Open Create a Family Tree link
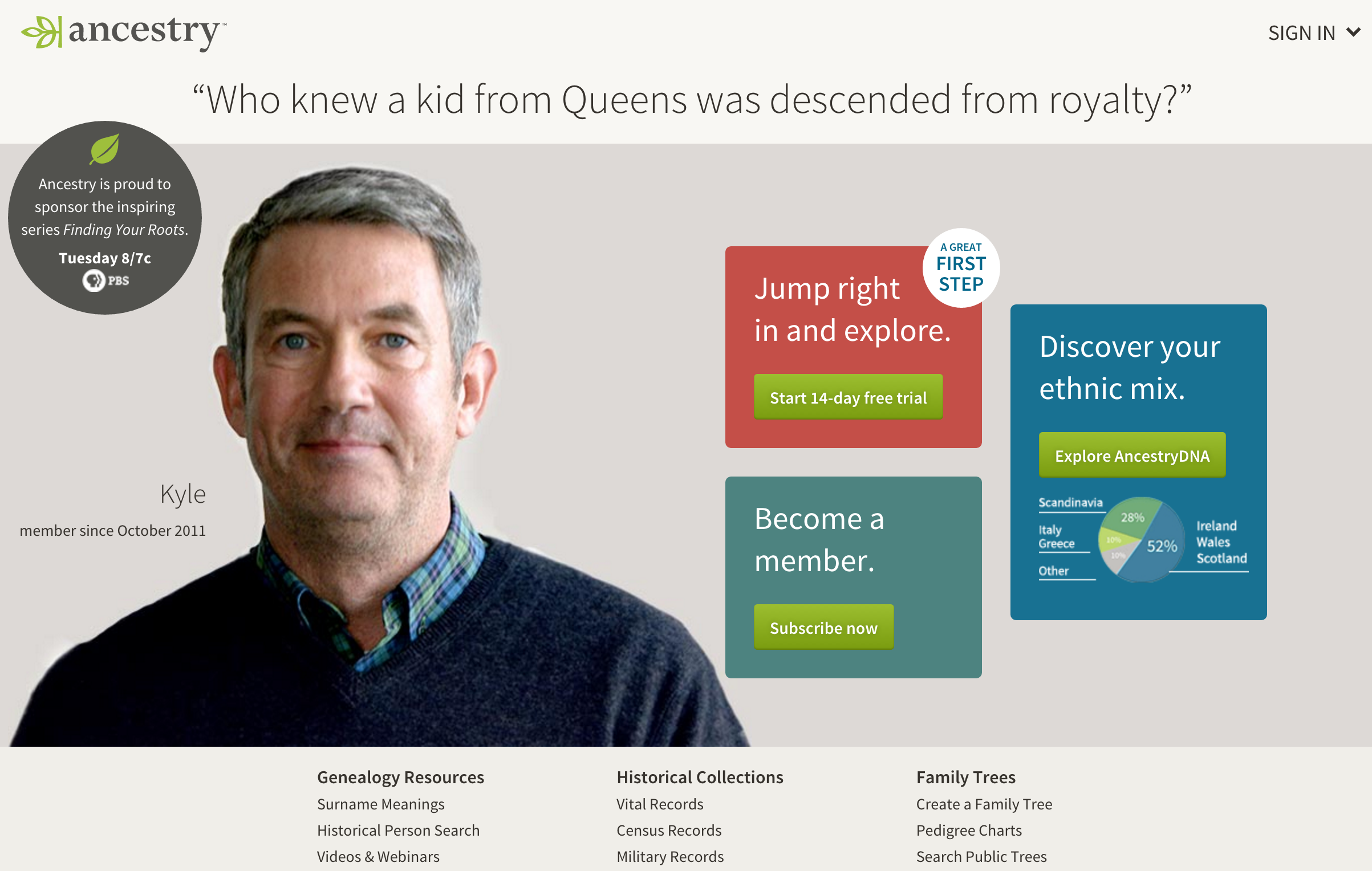The width and height of the screenshot is (1372, 871). click(984, 804)
